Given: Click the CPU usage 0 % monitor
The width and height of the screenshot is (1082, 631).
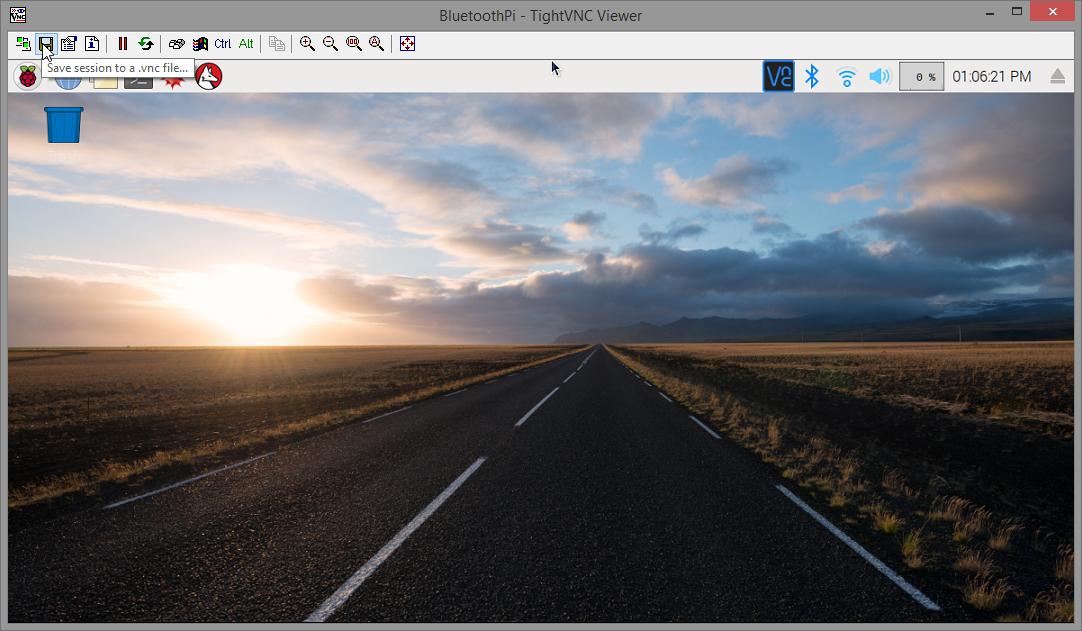Looking at the screenshot, I should 921,76.
